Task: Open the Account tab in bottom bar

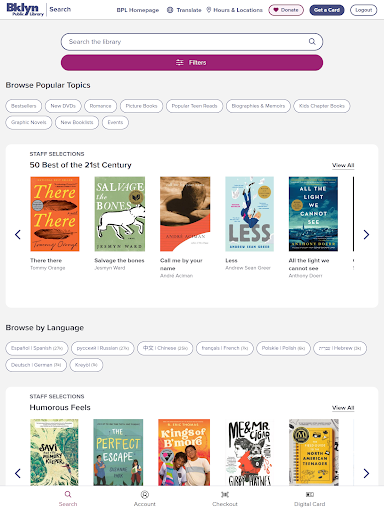Action: pyautogui.click(x=145, y=499)
